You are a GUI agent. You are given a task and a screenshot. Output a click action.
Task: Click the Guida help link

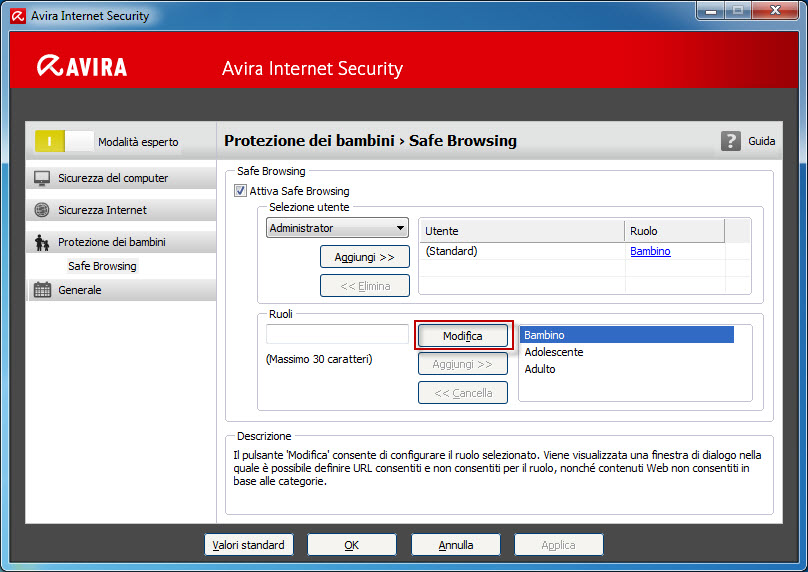click(762, 141)
